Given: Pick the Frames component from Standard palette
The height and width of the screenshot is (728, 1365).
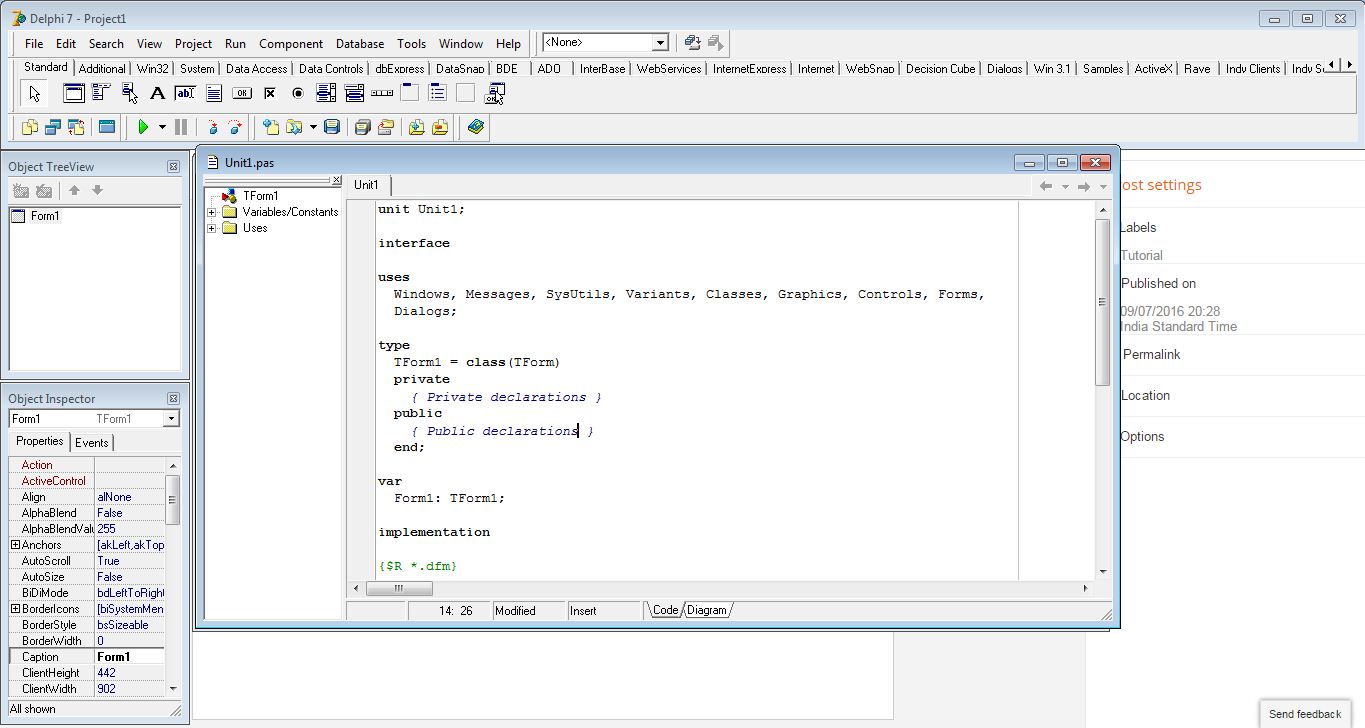Looking at the screenshot, I should 74,93.
